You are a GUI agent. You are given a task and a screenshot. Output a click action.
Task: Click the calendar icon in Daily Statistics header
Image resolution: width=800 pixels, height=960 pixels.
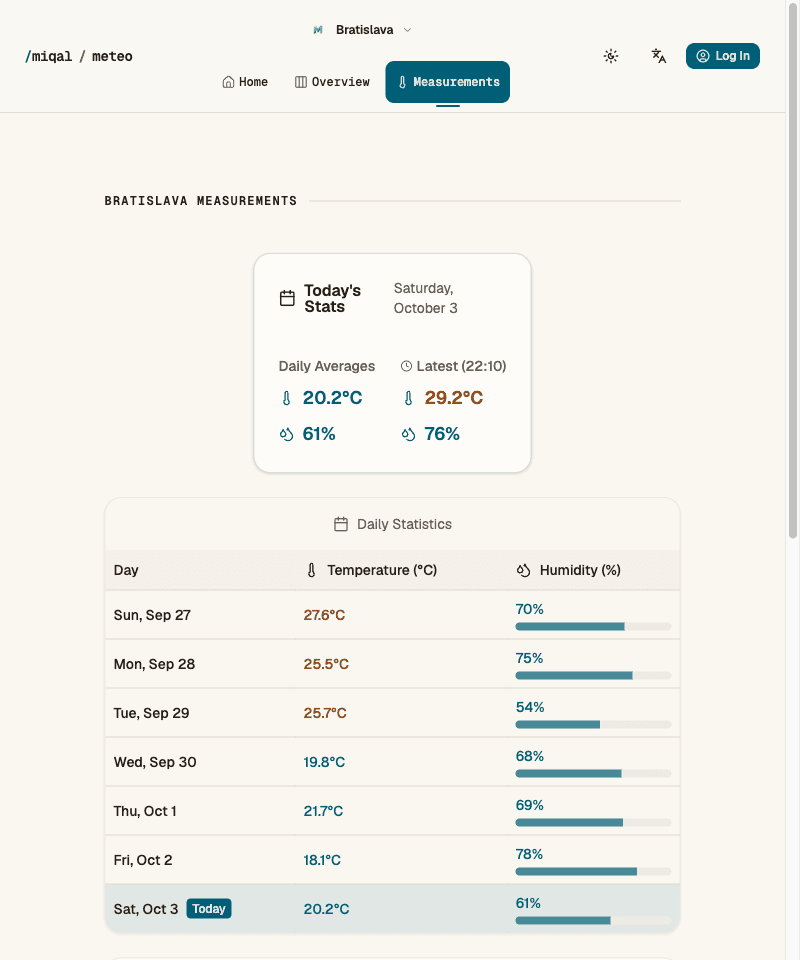pyautogui.click(x=341, y=524)
